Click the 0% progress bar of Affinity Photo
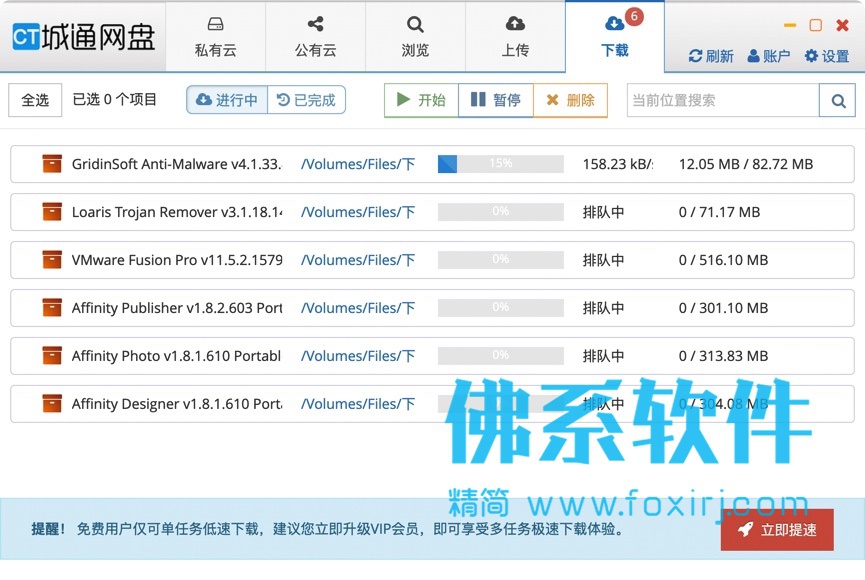This screenshot has height=580, width=865. [501, 356]
